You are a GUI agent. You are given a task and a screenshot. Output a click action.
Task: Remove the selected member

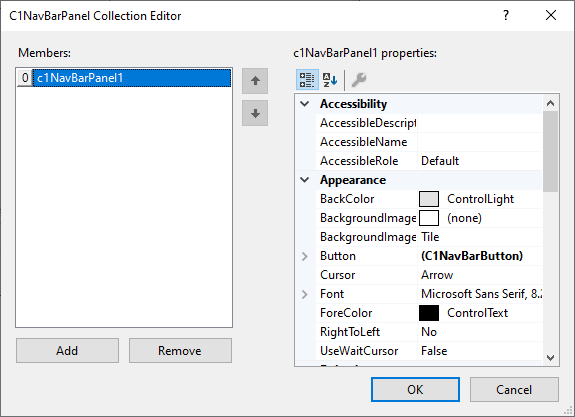coord(180,351)
